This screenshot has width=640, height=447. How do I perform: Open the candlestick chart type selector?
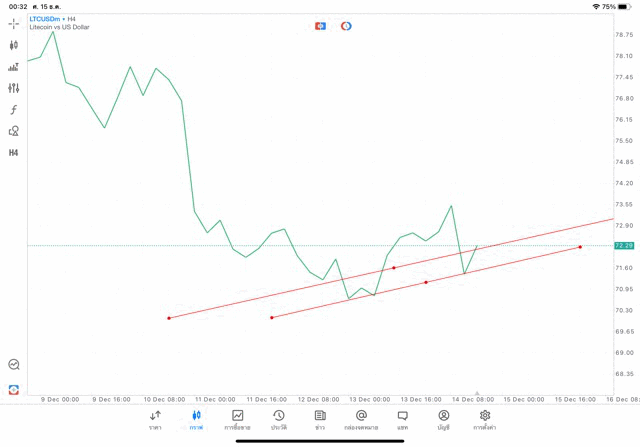[14, 45]
